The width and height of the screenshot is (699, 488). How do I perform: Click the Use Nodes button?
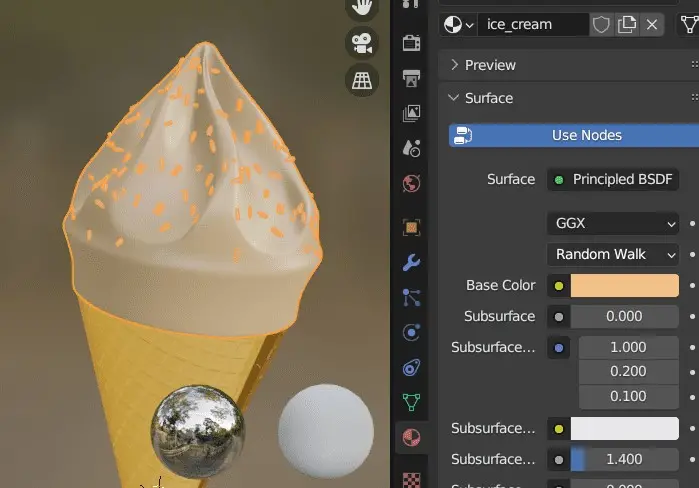pyautogui.click(x=574, y=135)
